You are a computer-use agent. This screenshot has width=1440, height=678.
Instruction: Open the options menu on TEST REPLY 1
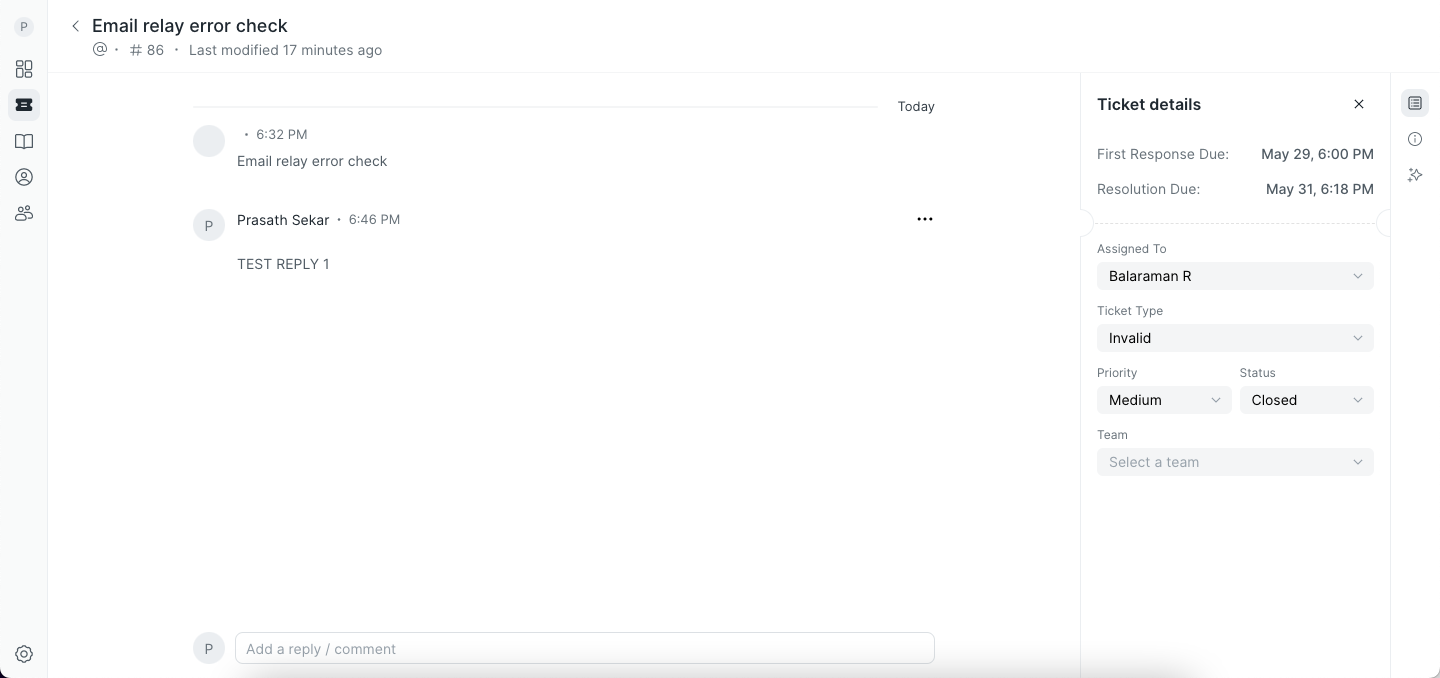click(925, 219)
